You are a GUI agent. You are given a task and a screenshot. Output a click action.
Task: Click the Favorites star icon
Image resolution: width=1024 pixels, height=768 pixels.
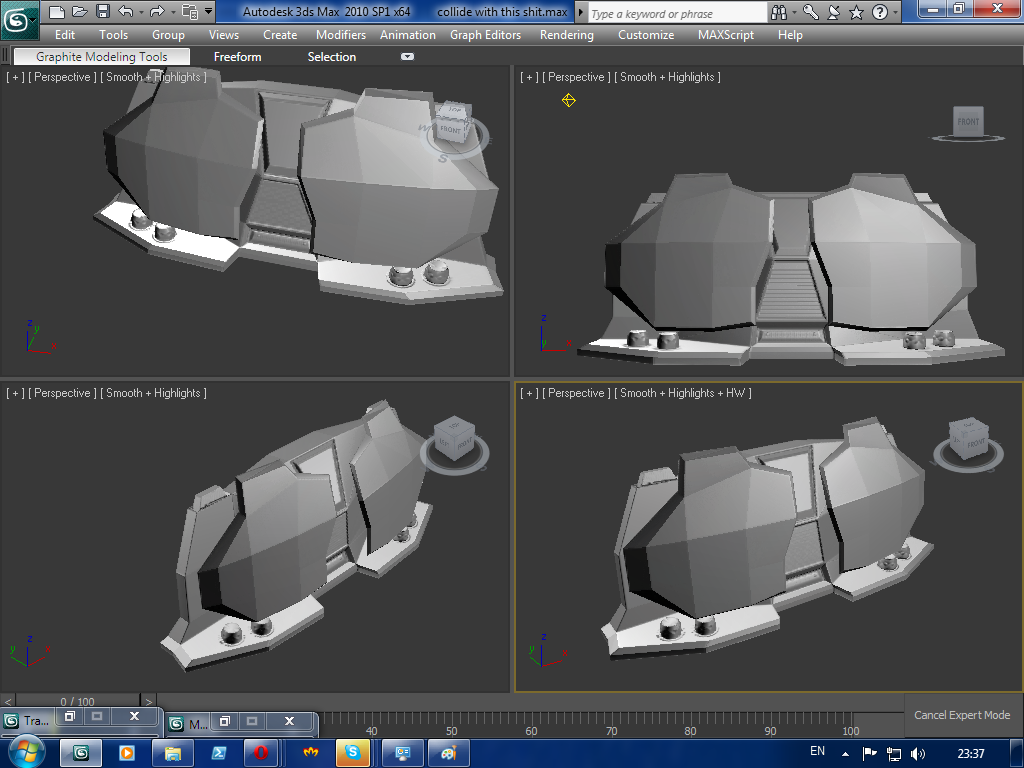click(856, 13)
